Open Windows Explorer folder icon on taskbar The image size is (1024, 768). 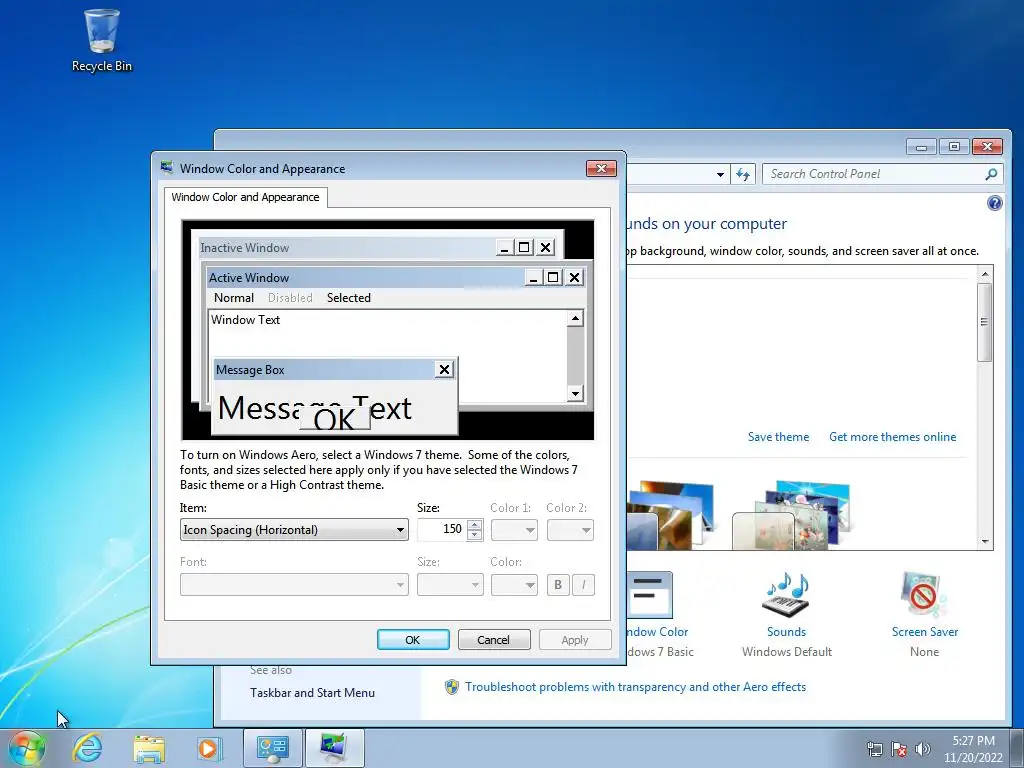click(x=148, y=748)
